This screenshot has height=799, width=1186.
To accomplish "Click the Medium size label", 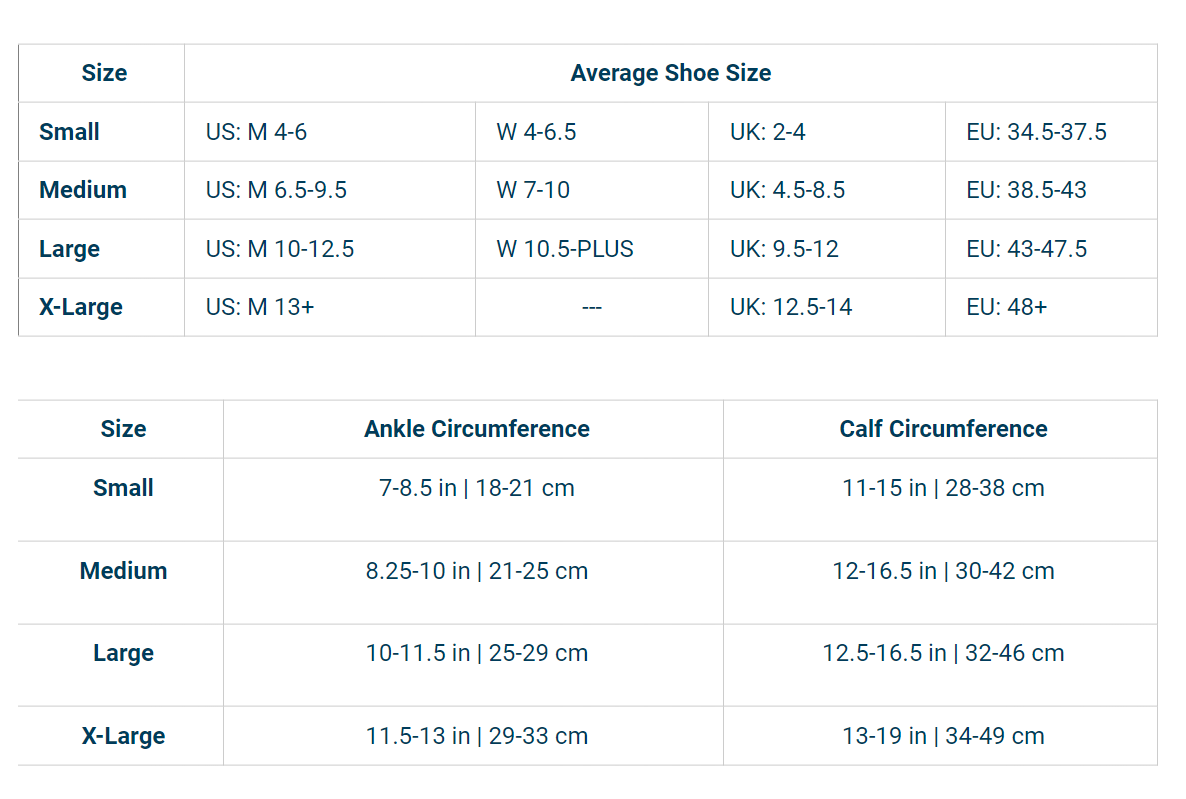I will point(82,190).
